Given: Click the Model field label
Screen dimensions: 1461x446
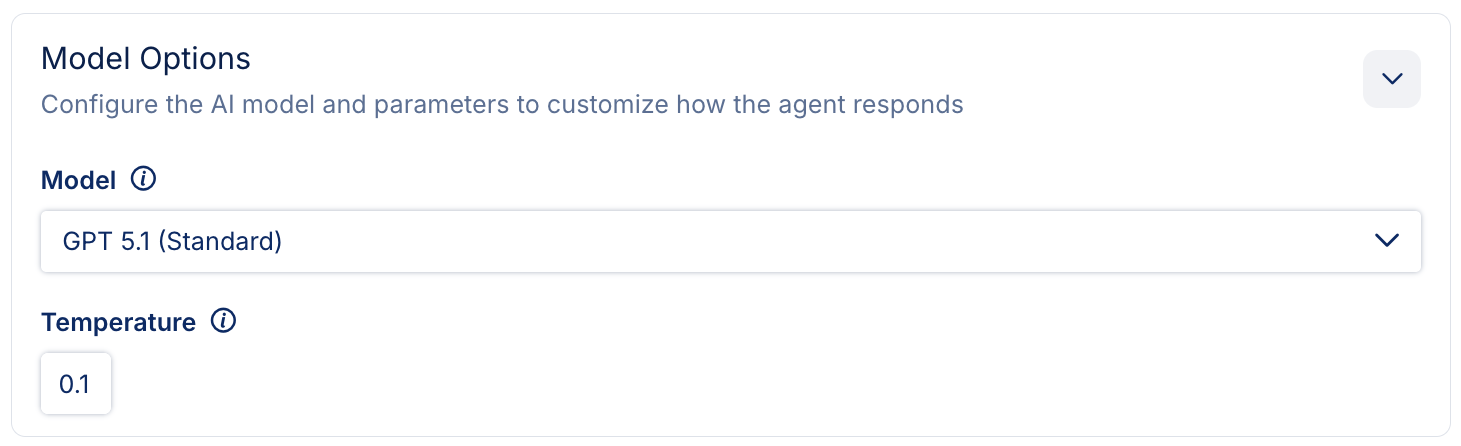Looking at the screenshot, I should [78, 181].
